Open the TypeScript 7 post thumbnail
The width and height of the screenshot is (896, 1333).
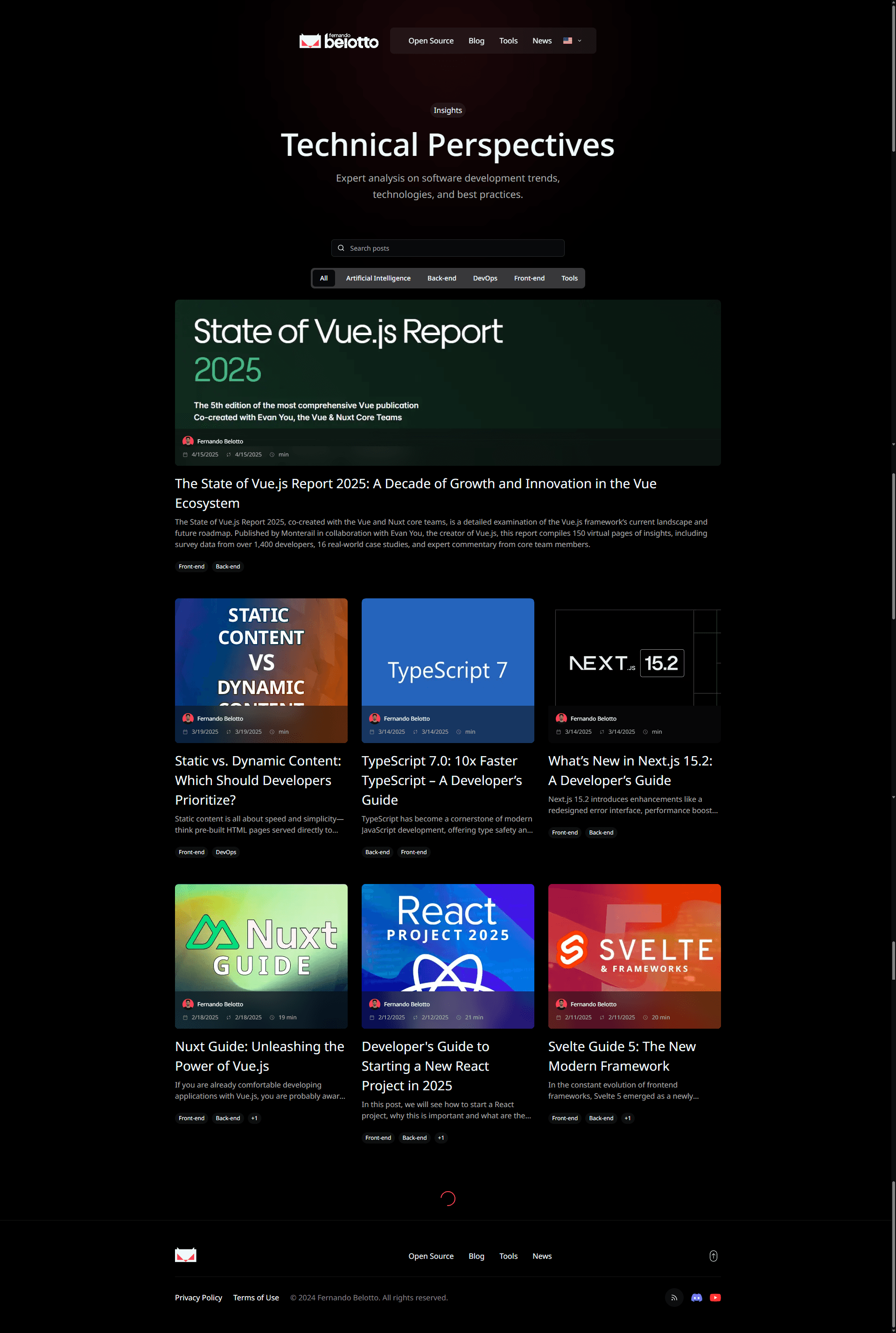[448, 670]
